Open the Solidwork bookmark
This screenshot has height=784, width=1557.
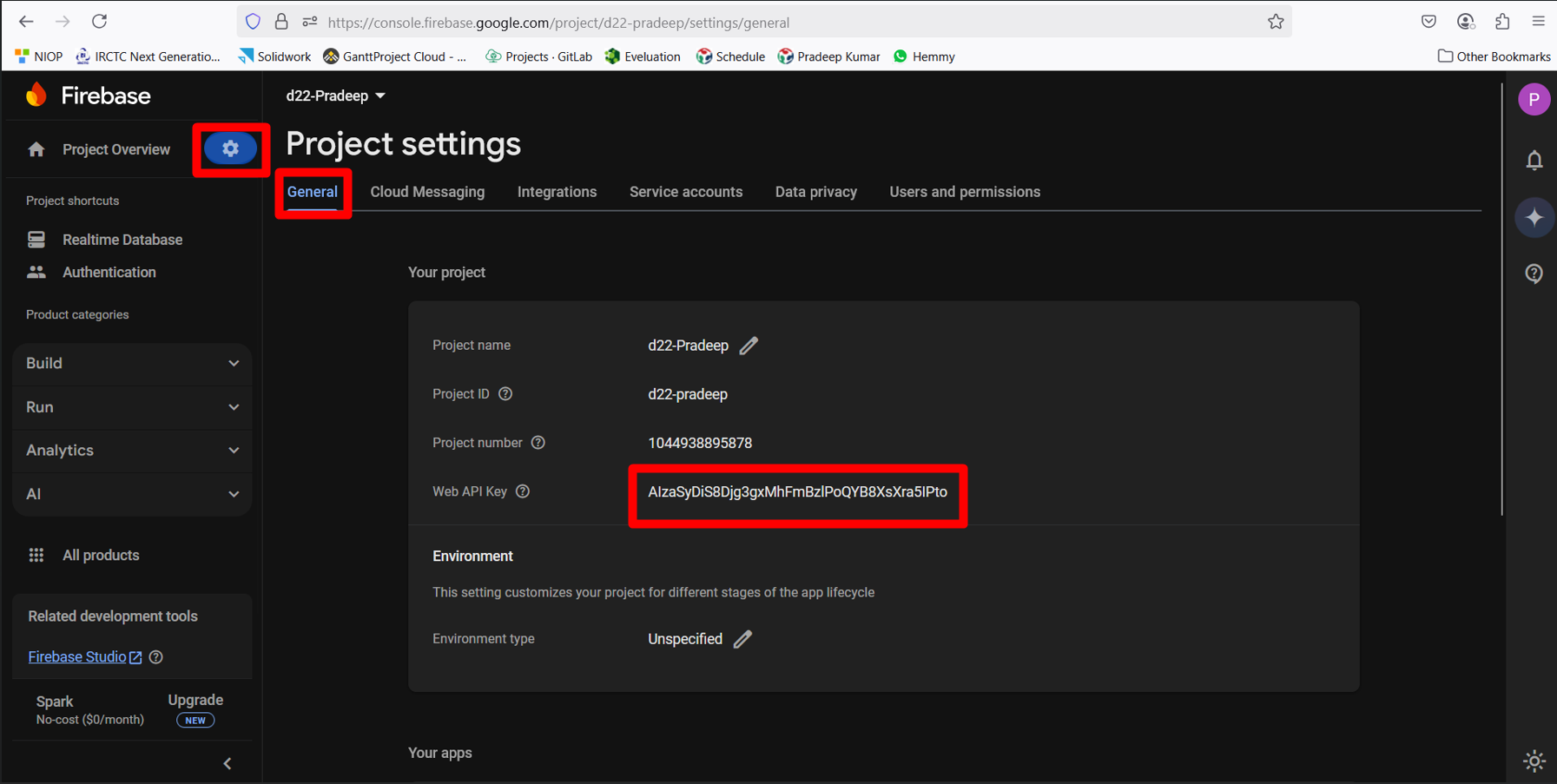[x=274, y=56]
